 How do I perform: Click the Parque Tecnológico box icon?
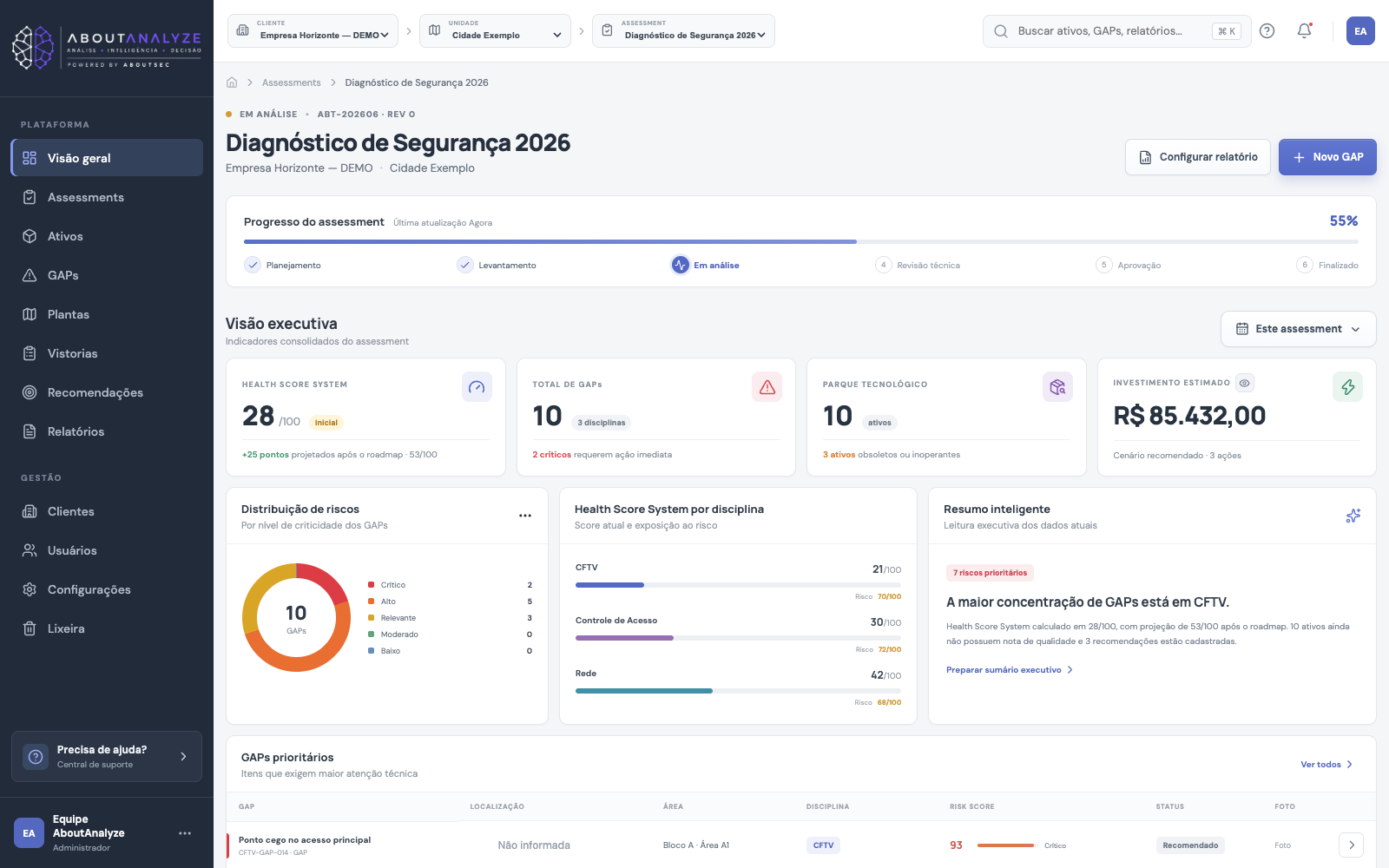pos(1057,387)
